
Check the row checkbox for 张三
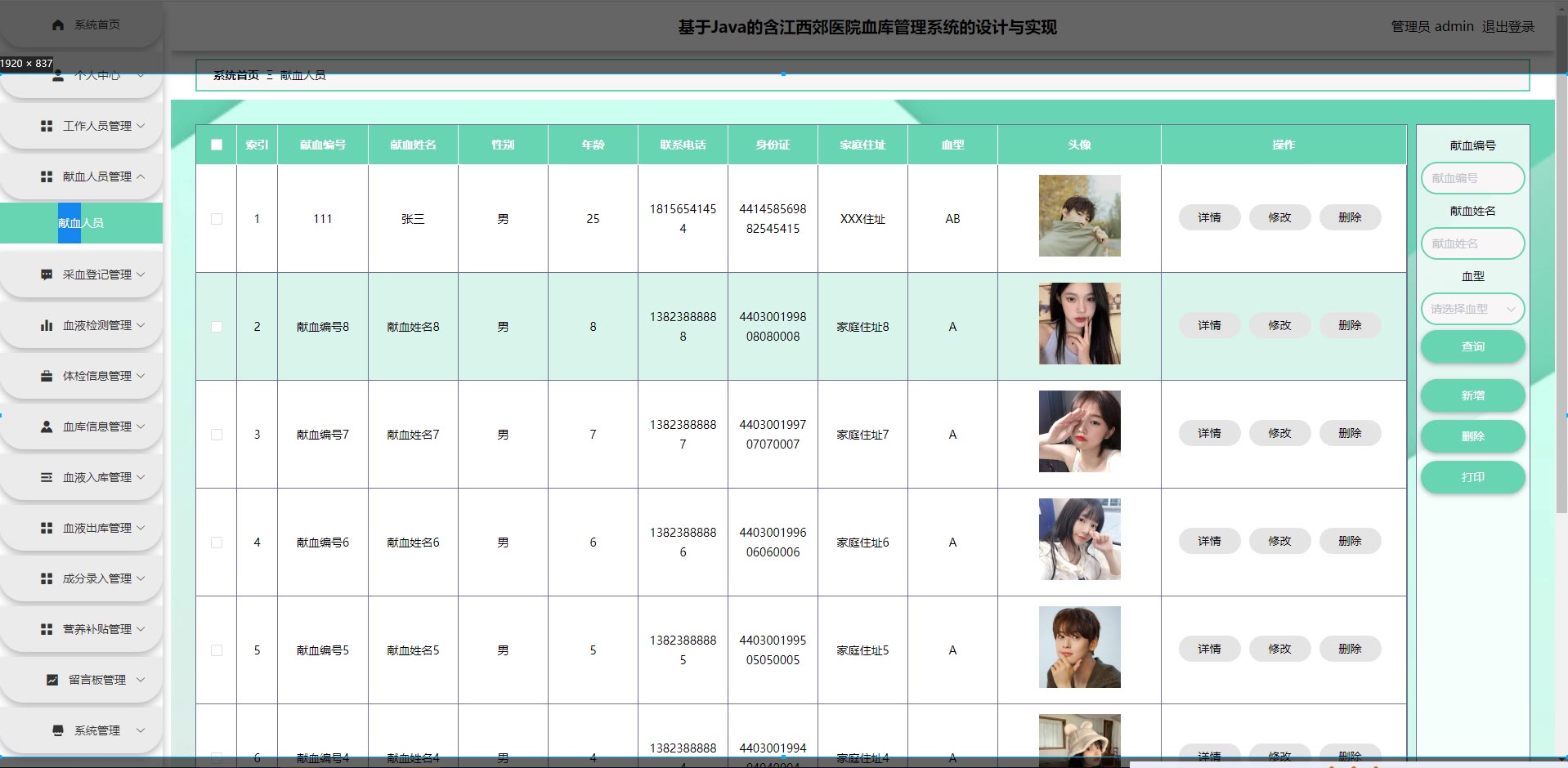click(x=217, y=219)
